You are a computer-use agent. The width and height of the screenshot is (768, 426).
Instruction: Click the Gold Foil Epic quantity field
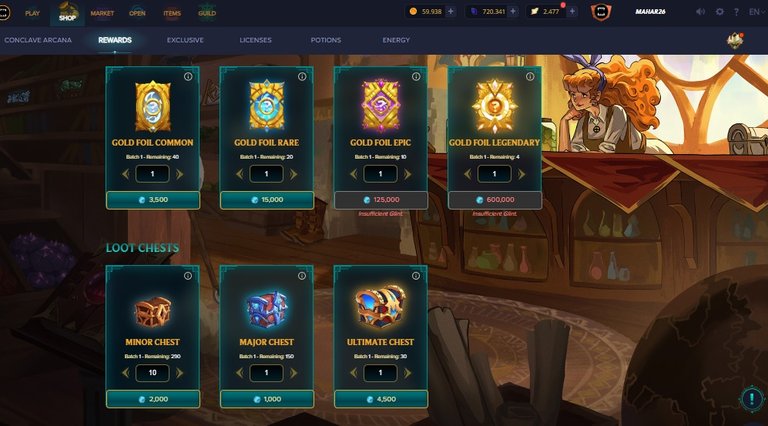[x=381, y=174]
